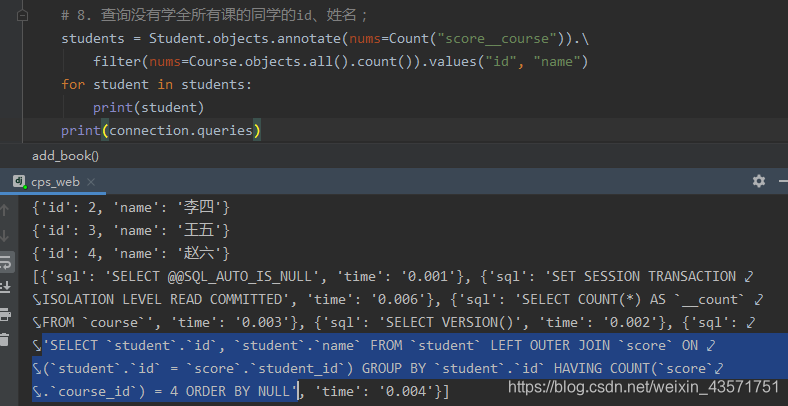Click 'print(student)' line
Screen dimensions: 788x406
[148, 108]
